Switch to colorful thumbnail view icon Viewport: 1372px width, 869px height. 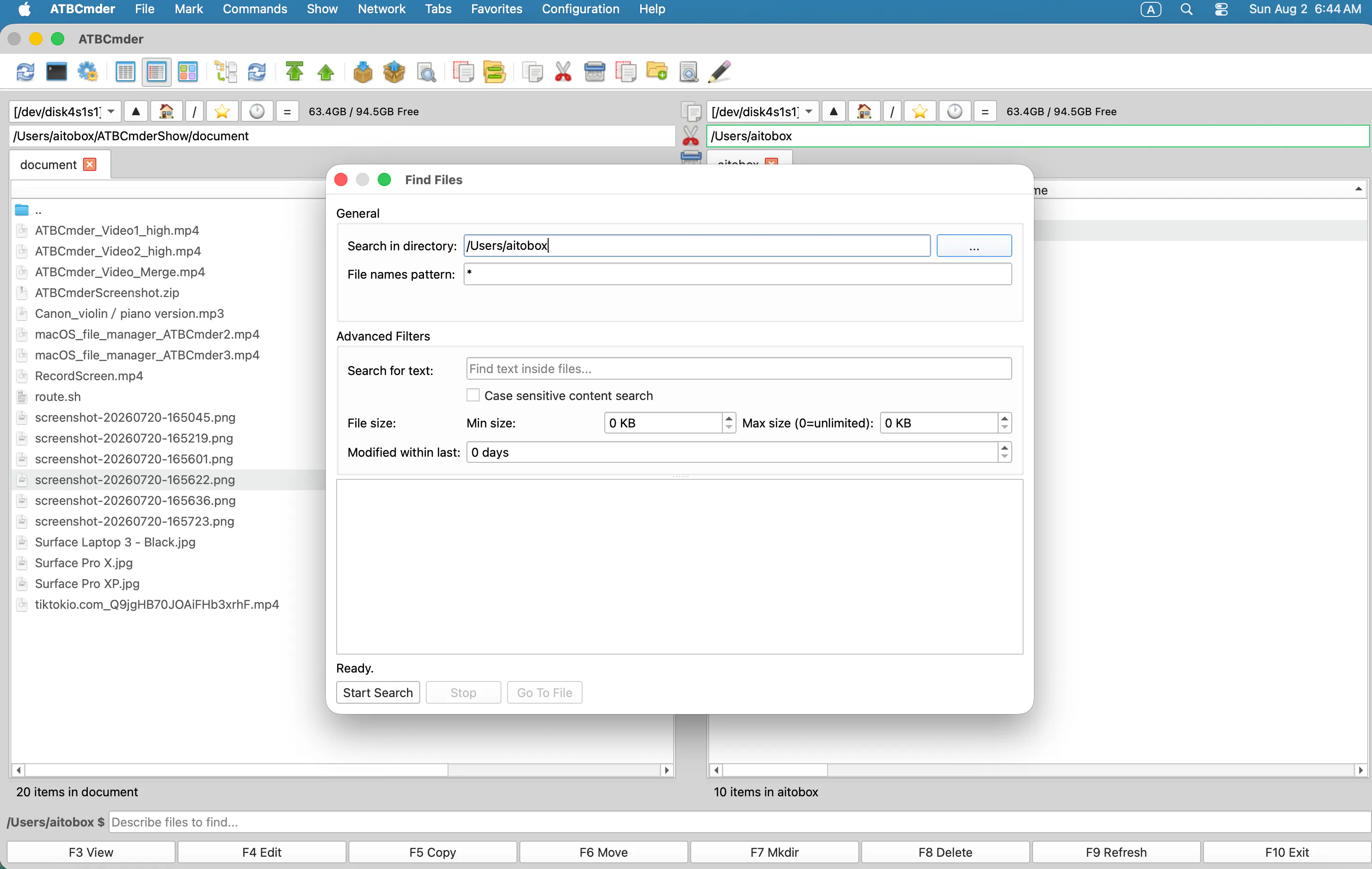point(187,72)
